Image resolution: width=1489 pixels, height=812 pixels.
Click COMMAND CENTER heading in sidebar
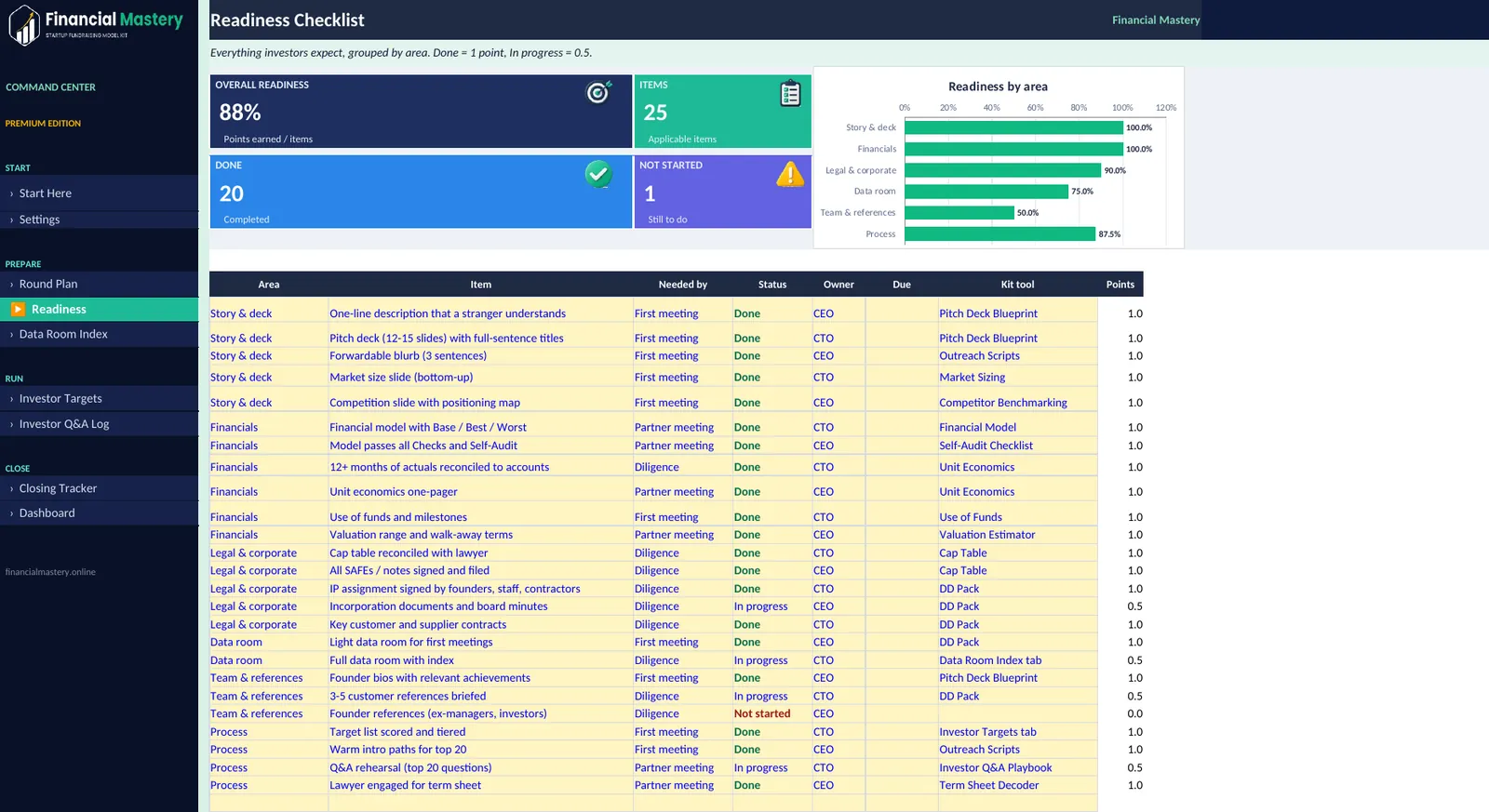click(x=50, y=87)
